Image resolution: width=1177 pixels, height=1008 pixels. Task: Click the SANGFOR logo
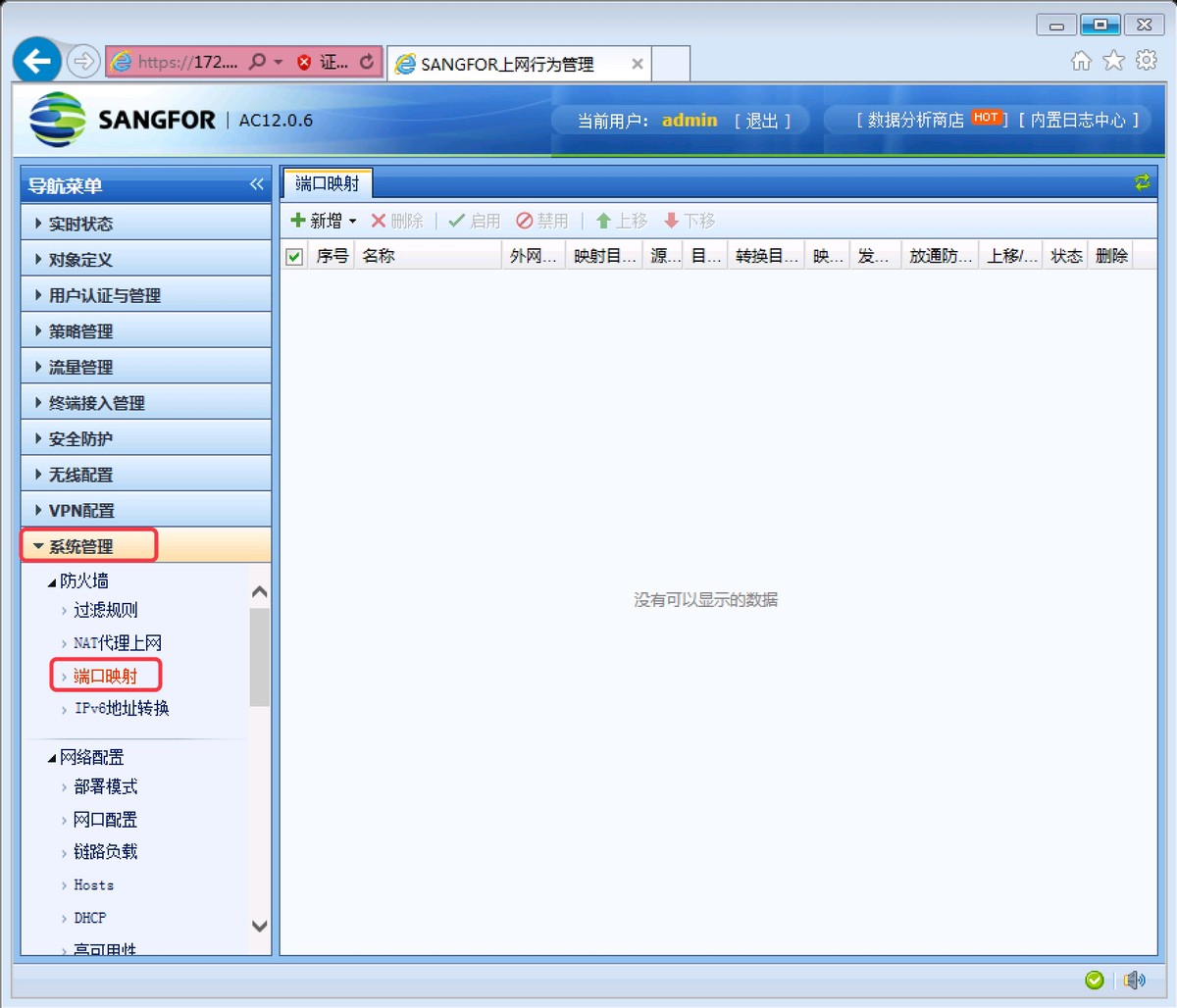pos(123,120)
